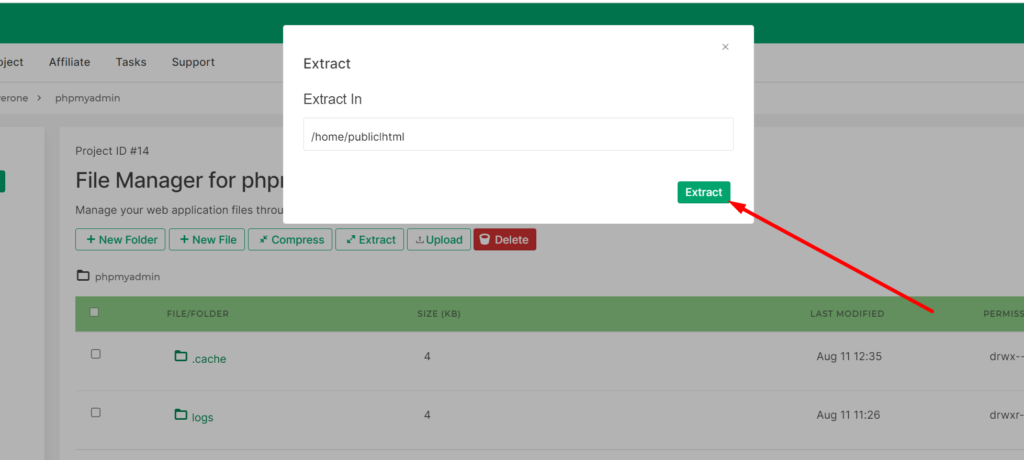Click the phpmyadmin folder path label
Screen dimensions: 1024x460
(x=127, y=276)
